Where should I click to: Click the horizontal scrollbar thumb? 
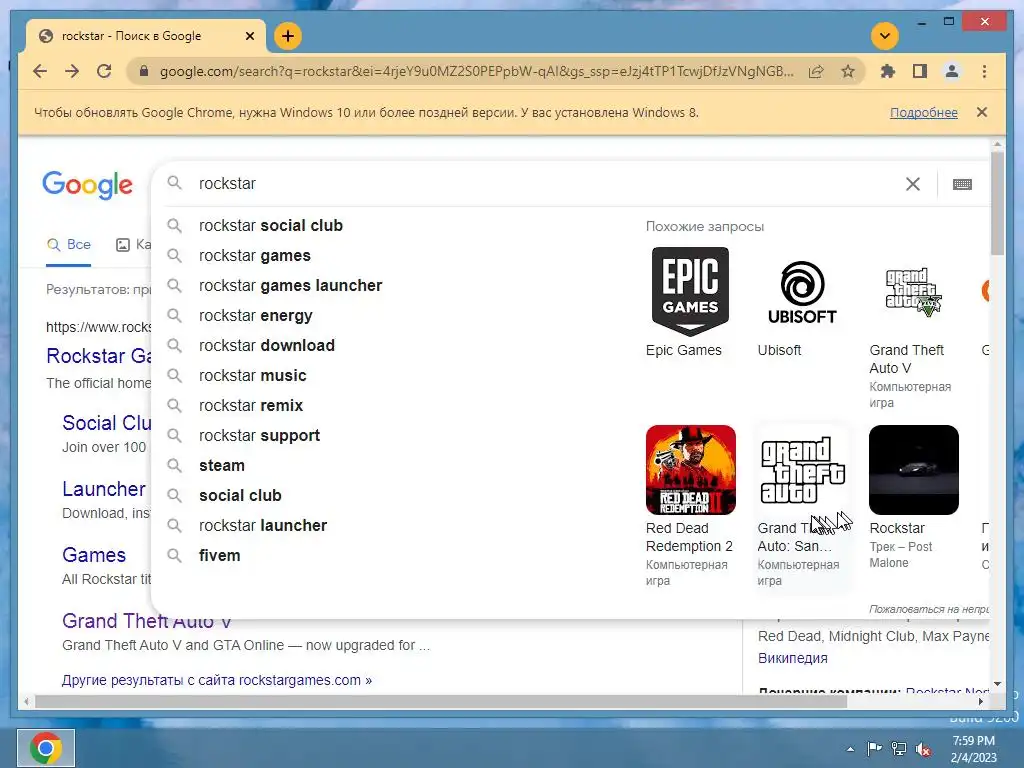(x=441, y=701)
